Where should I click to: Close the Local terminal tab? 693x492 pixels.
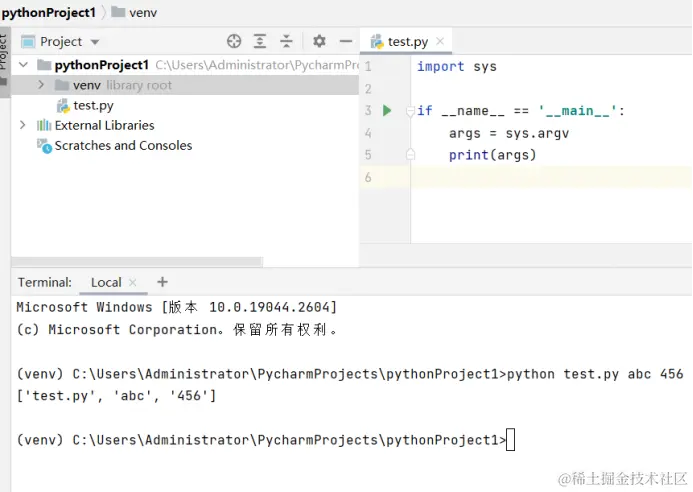click(133, 282)
